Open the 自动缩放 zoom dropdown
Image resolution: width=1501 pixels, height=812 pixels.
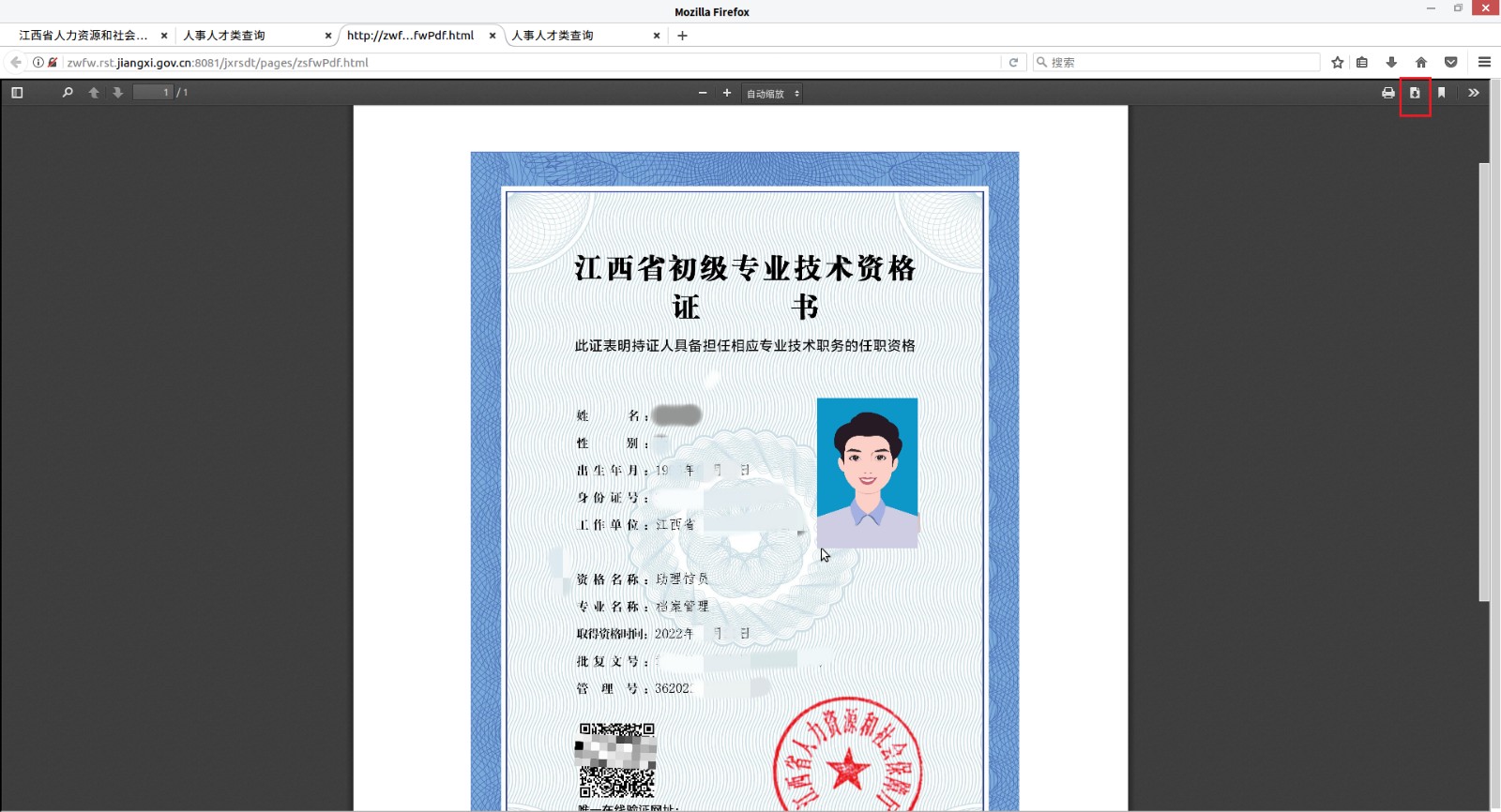tap(773, 94)
